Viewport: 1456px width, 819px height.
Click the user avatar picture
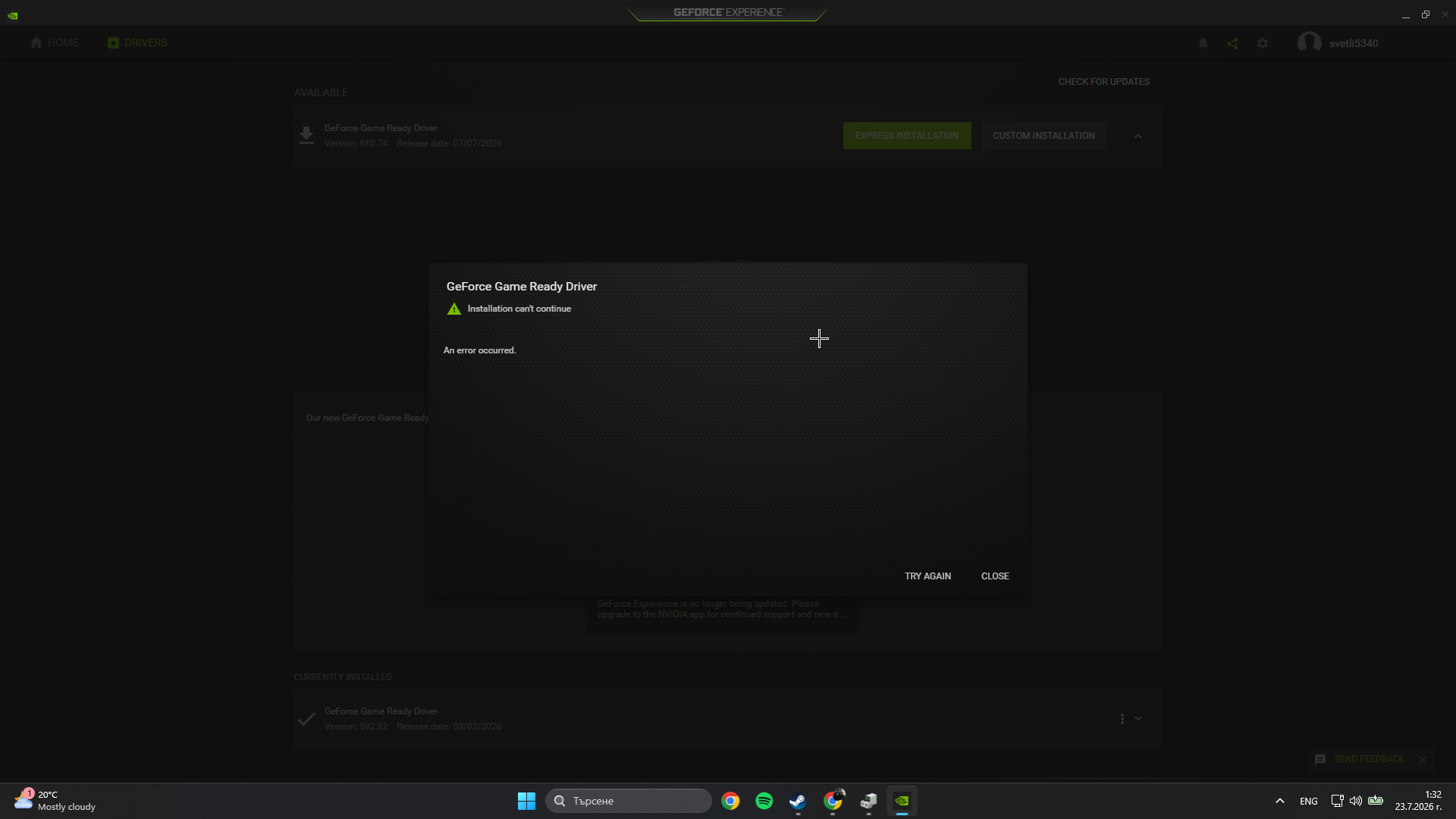tap(1310, 43)
